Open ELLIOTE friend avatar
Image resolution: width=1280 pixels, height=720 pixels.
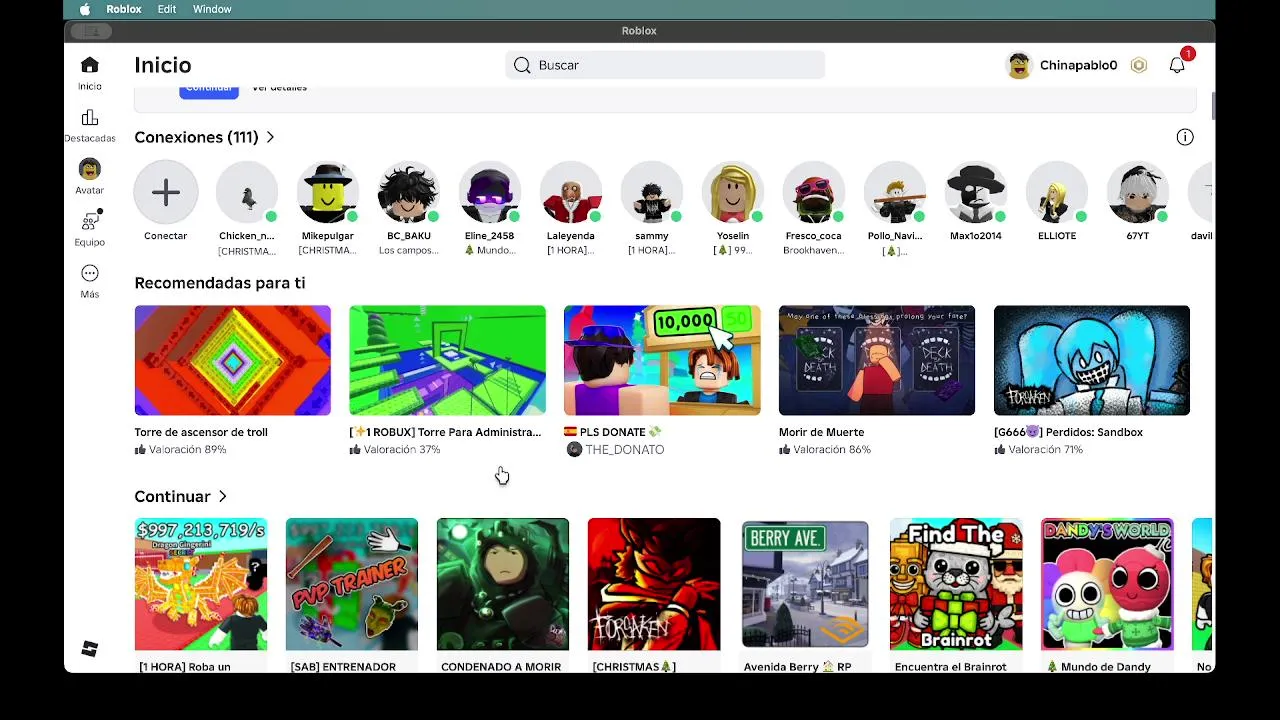(x=1057, y=192)
